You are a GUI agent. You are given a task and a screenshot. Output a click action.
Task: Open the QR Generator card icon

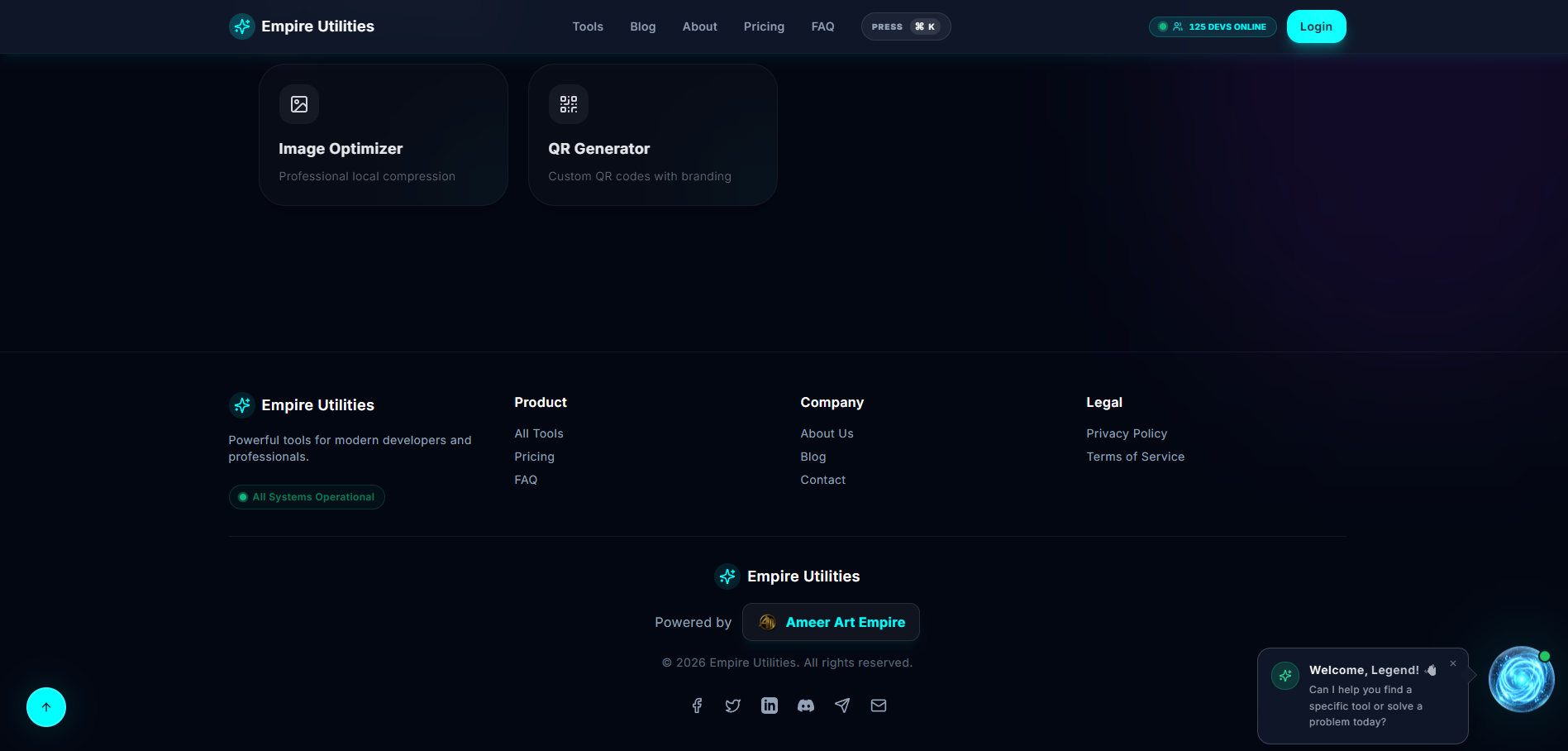[x=569, y=104]
